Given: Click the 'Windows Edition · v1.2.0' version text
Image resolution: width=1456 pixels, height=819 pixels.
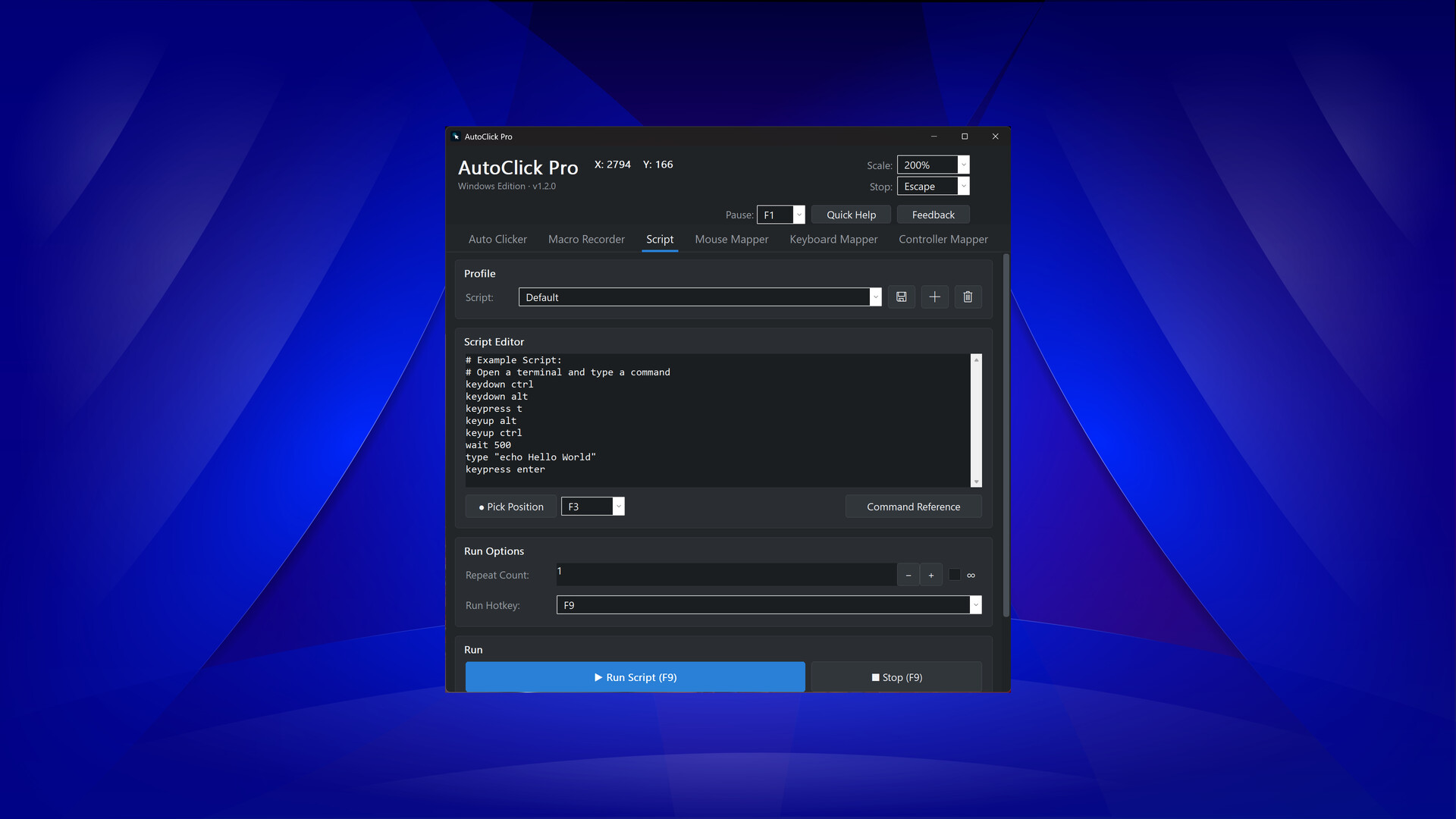Looking at the screenshot, I should pos(507,187).
